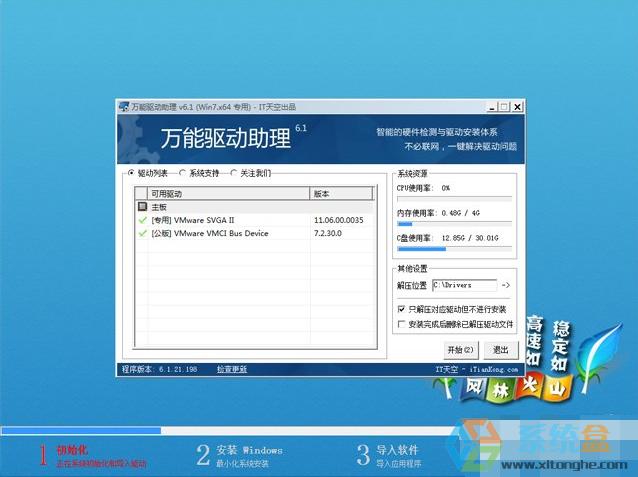The image size is (638, 477).
Task: Click version 11.06.00.0035
Action: point(339,220)
